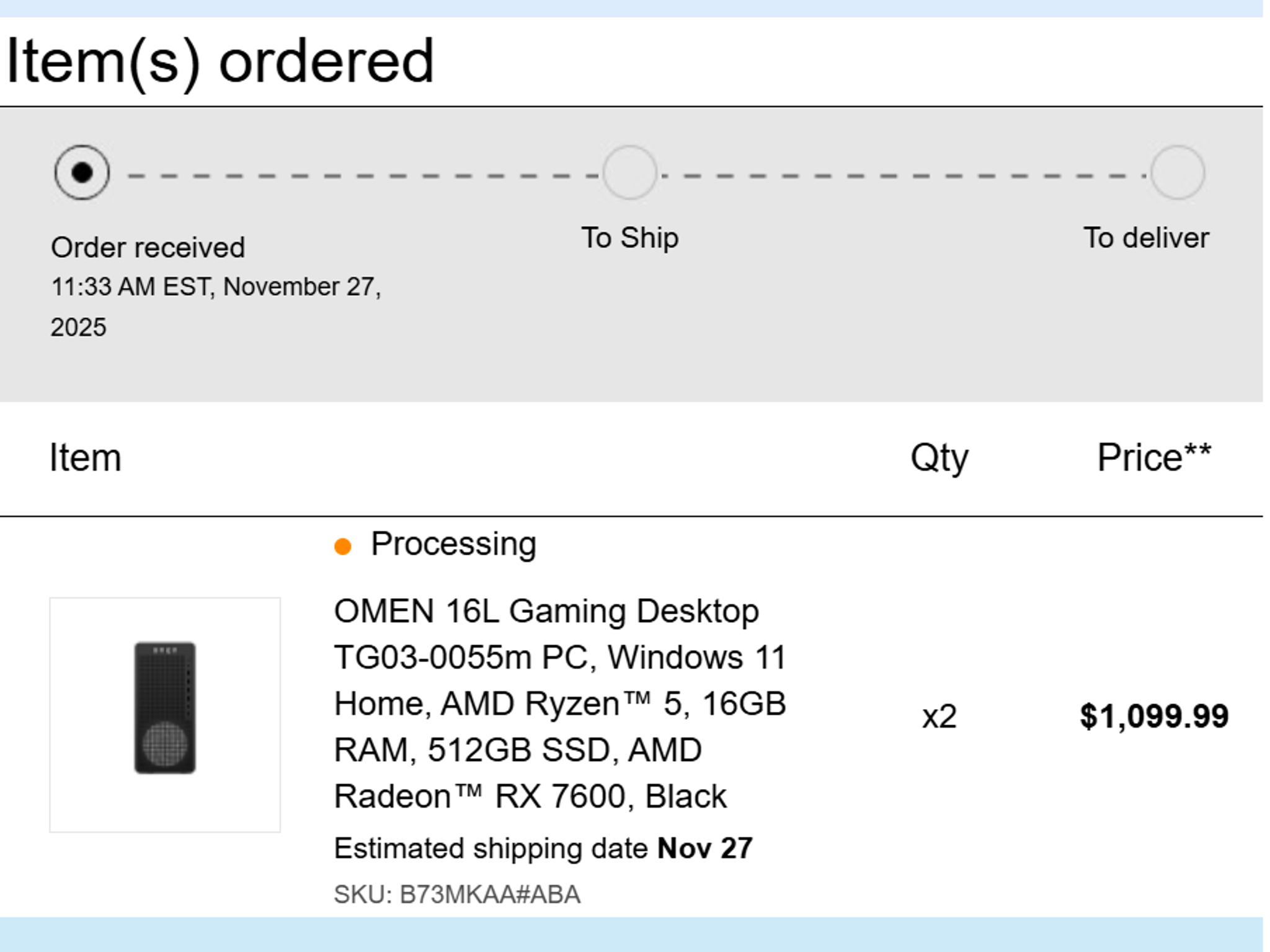Viewport: 1270px width, 952px height.
Task: Click the Processing status label
Action: click(x=453, y=544)
